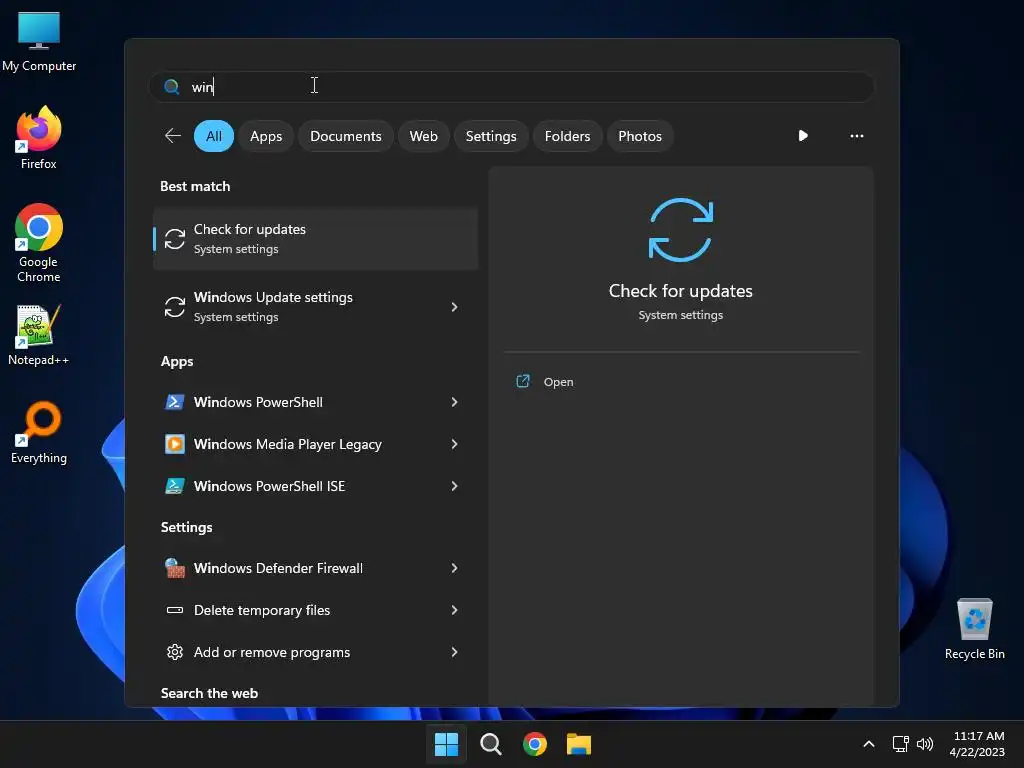Click Add or remove programs gear icon
The height and width of the screenshot is (768, 1024).
[x=174, y=652]
